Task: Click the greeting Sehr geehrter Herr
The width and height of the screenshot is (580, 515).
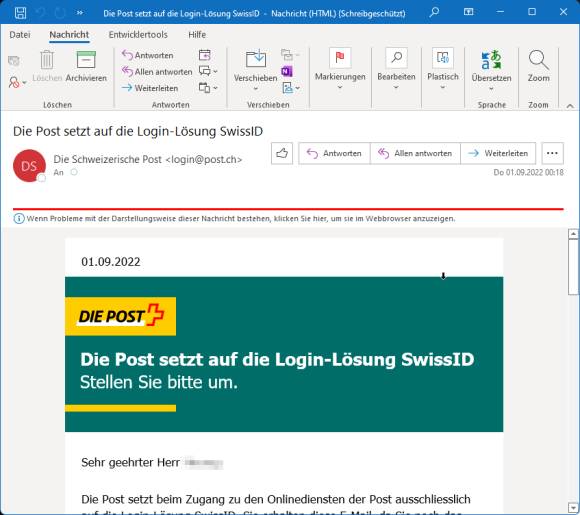Action: tap(131, 462)
